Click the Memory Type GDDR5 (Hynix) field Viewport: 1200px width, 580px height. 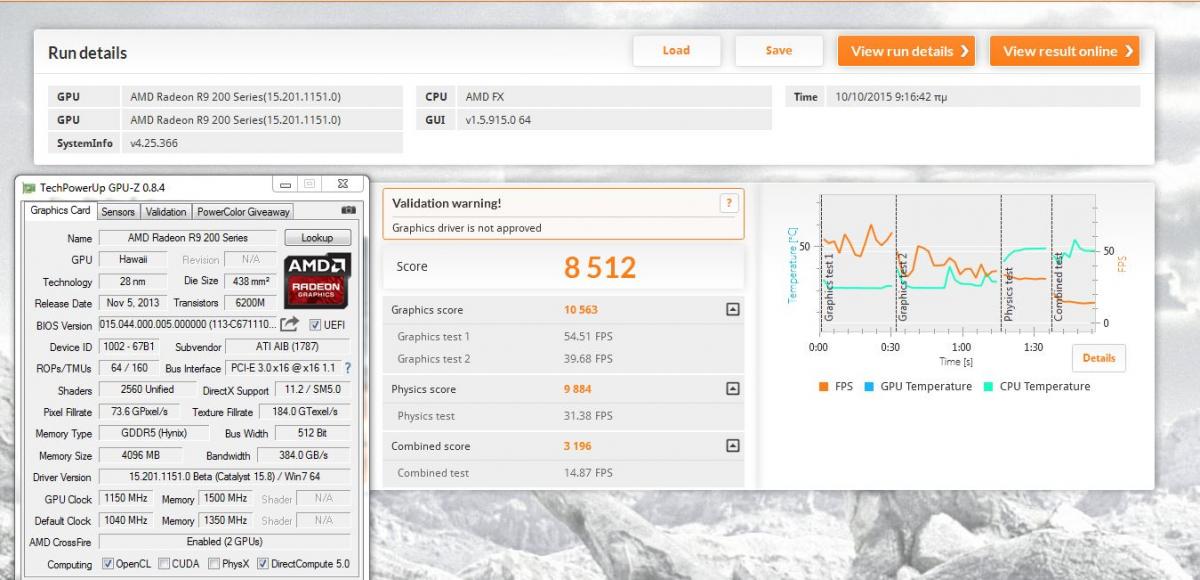point(155,434)
